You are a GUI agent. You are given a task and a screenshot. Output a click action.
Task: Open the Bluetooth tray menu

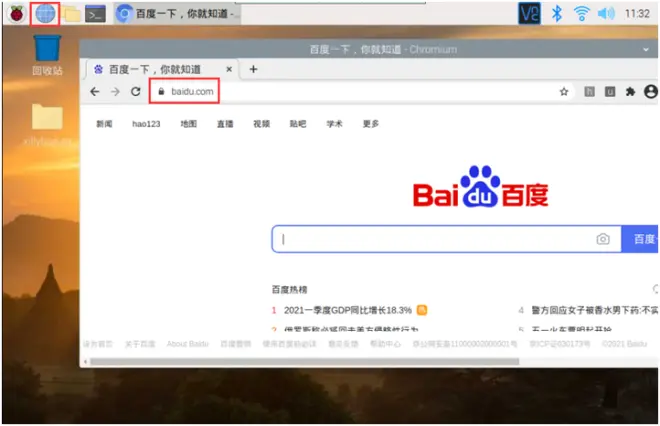point(556,14)
